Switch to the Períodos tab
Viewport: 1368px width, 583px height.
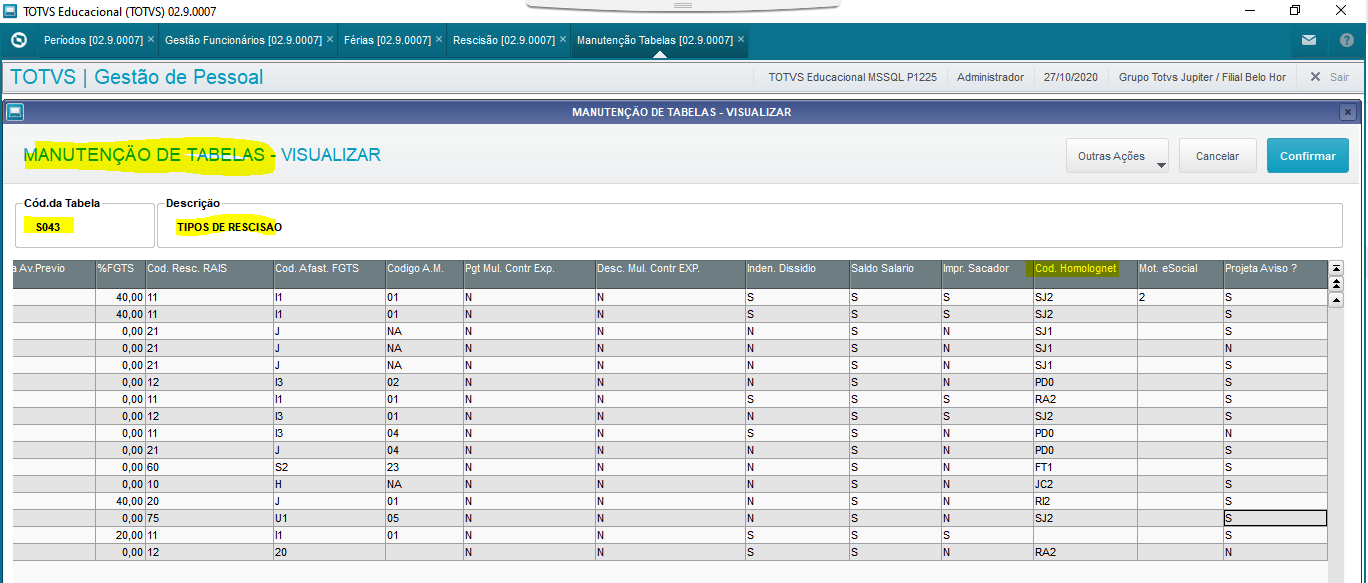[93, 40]
